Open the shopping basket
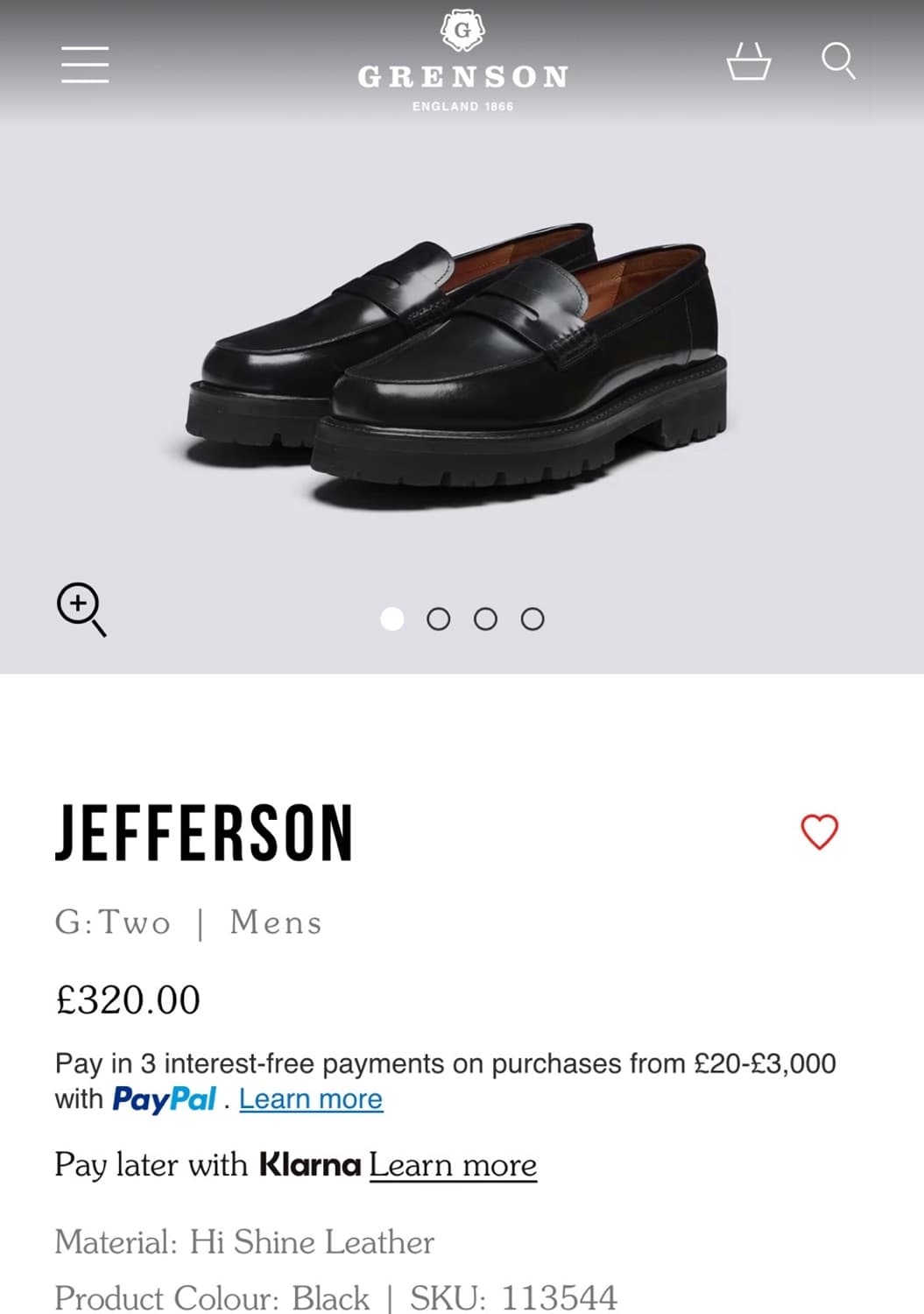924x1314 pixels. click(749, 62)
